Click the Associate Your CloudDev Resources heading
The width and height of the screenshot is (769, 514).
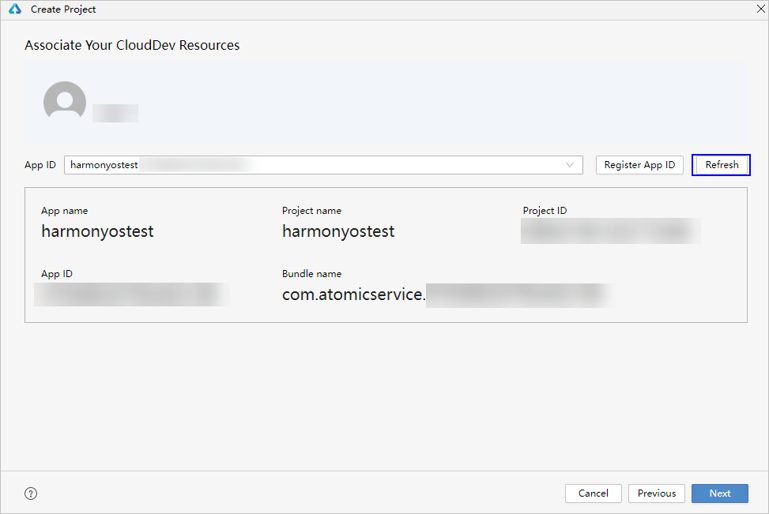click(x=132, y=45)
